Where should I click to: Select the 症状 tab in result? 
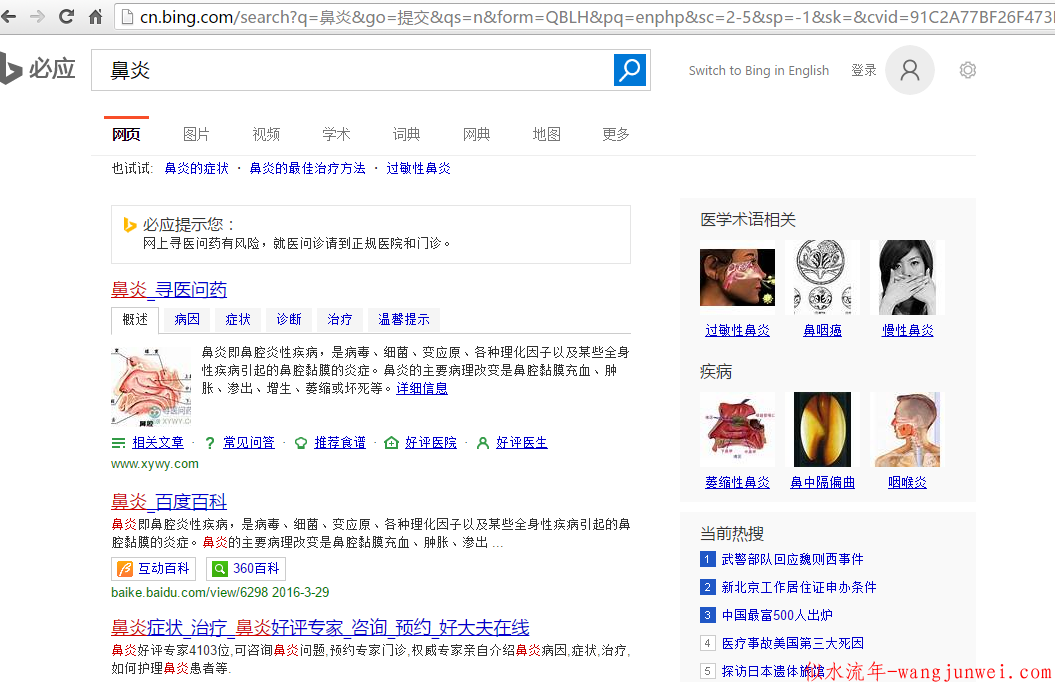pyautogui.click(x=238, y=319)
